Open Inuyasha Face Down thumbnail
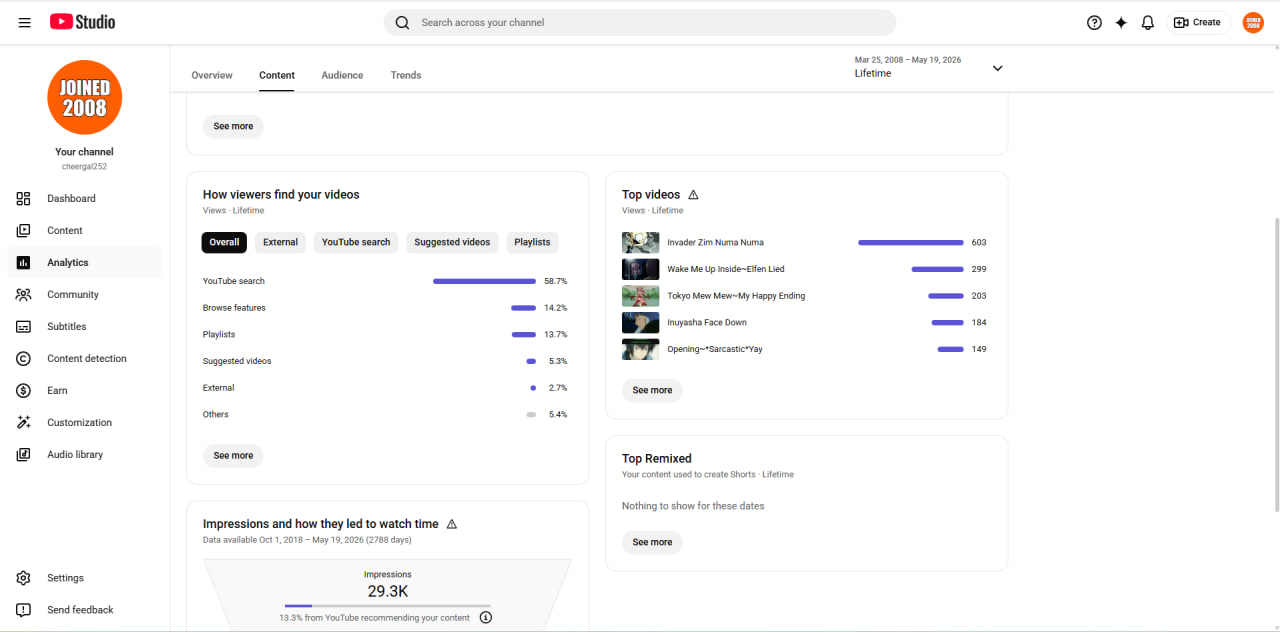Image resolution: width=1280 pixels, height=632 pixels. (x=640, y=322)
